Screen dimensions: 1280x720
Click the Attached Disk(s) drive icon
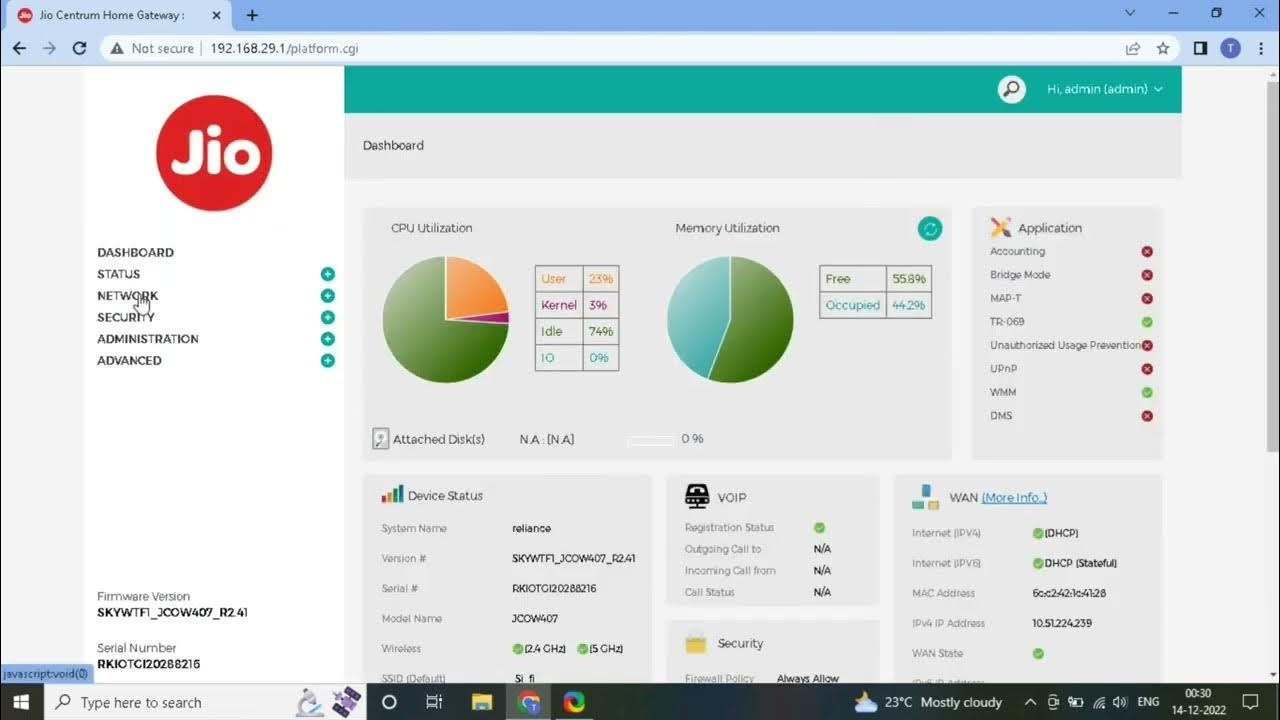380,439
